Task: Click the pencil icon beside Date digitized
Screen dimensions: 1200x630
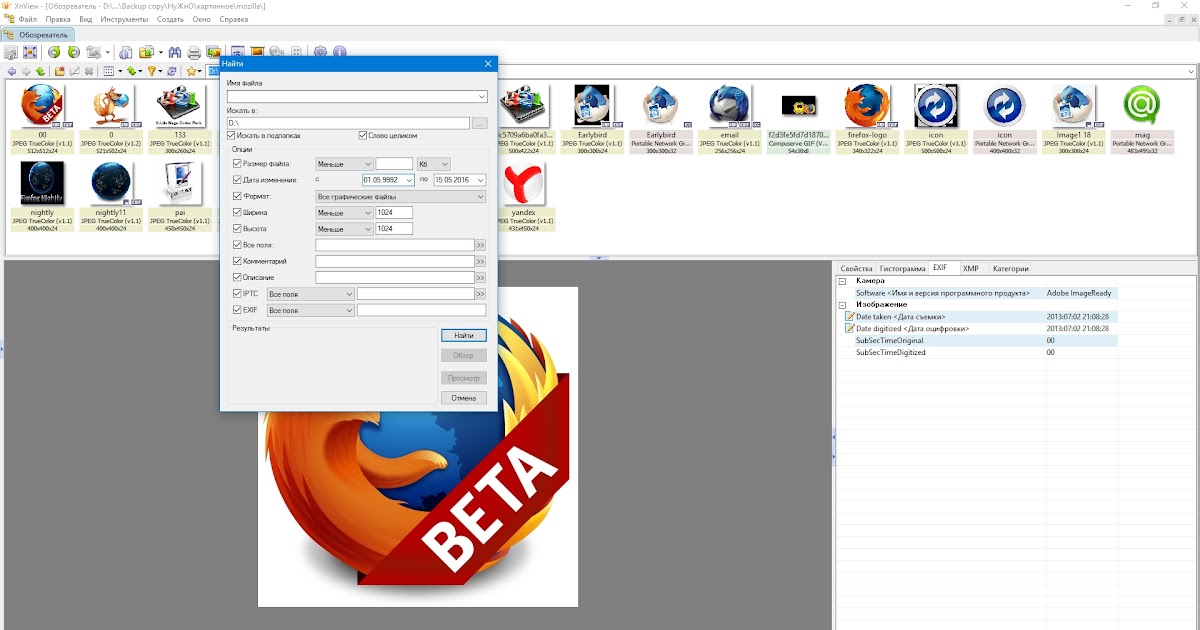Action: coord(849,328)
